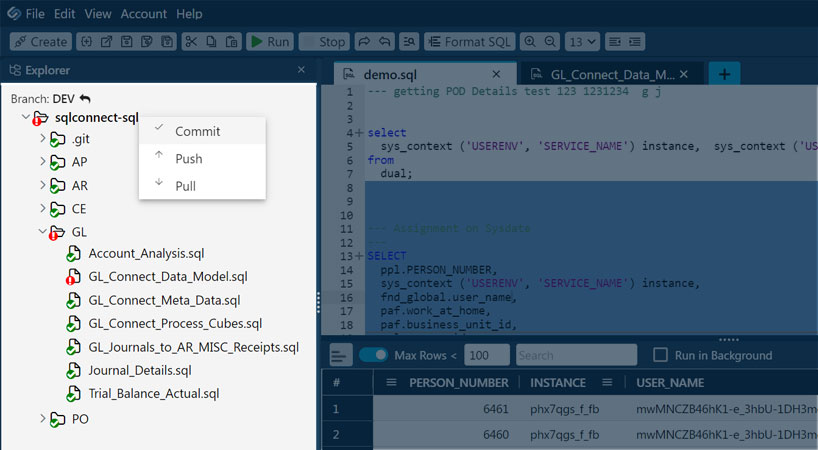Screen dimensions: 818x450
Task: Open the PERSON_NUMBER column menu icon
Action: [x=389, y=382]
